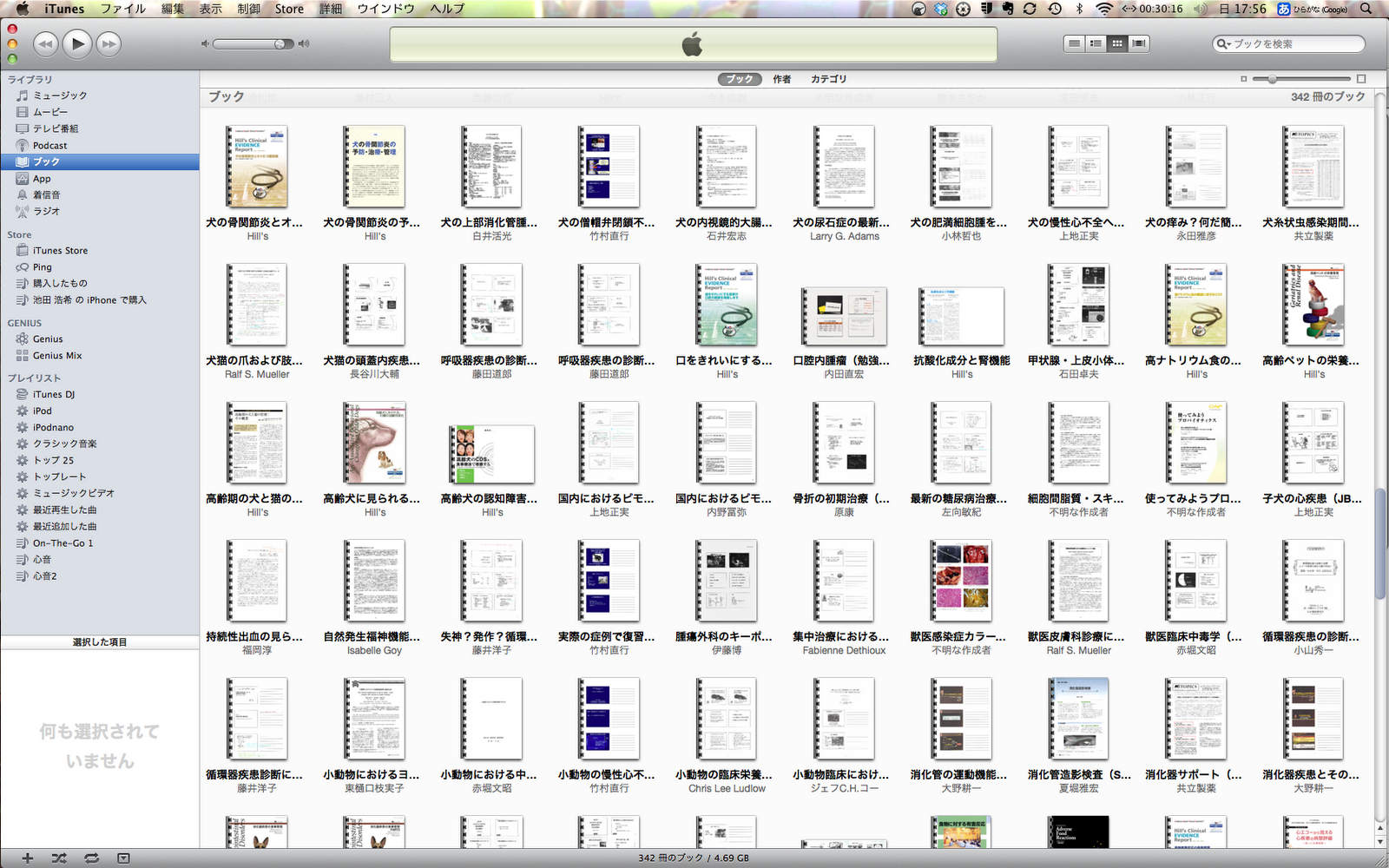Select the 高齢ペットの栄養... book cover

(x=1313, y=304)
